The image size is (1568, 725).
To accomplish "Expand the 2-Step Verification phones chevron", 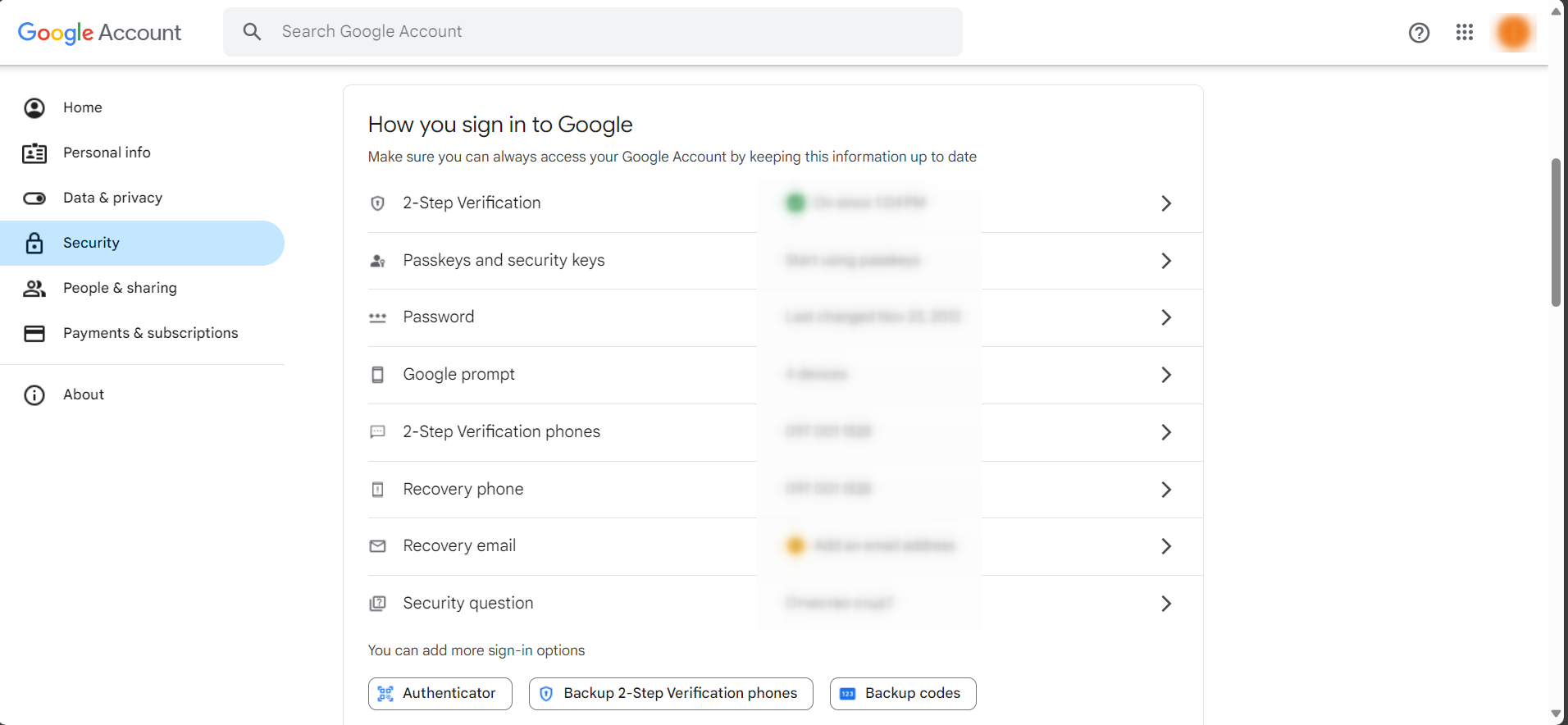I will tap(1166, 432).
